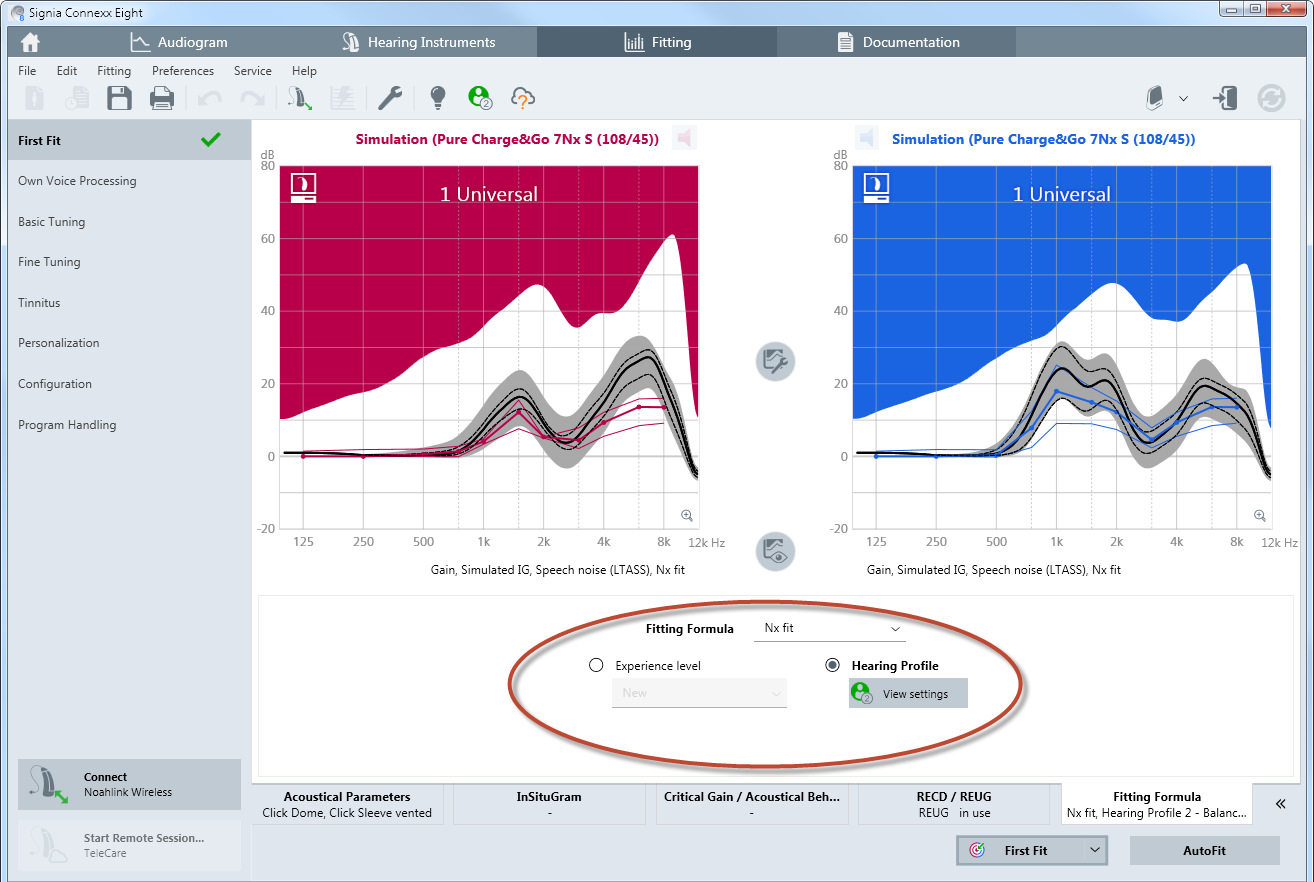This screenshot has width=1314, height=882.
Task: Open the Service menu
Action: click(253, 71)
